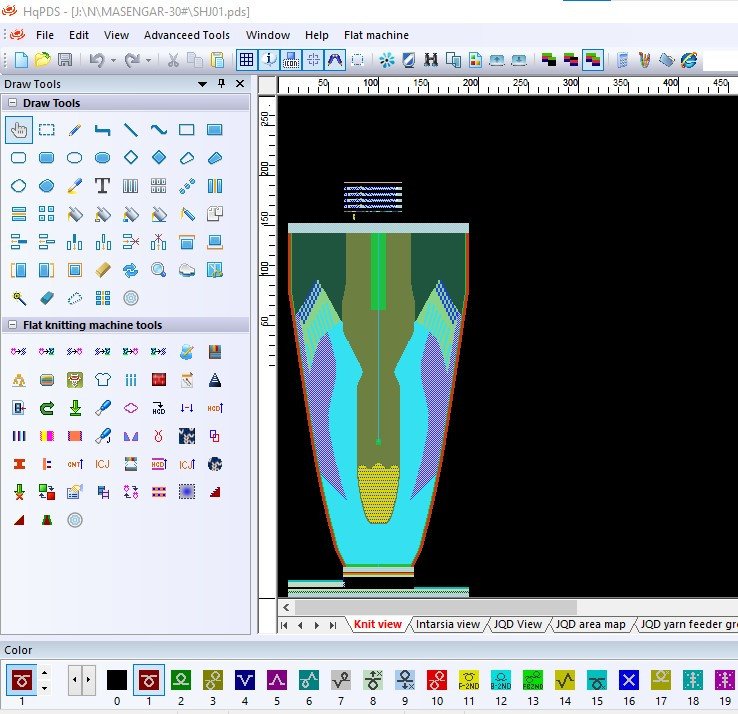
Task: Open the Undo history dropdown arrow
Action: pos(113,60)
